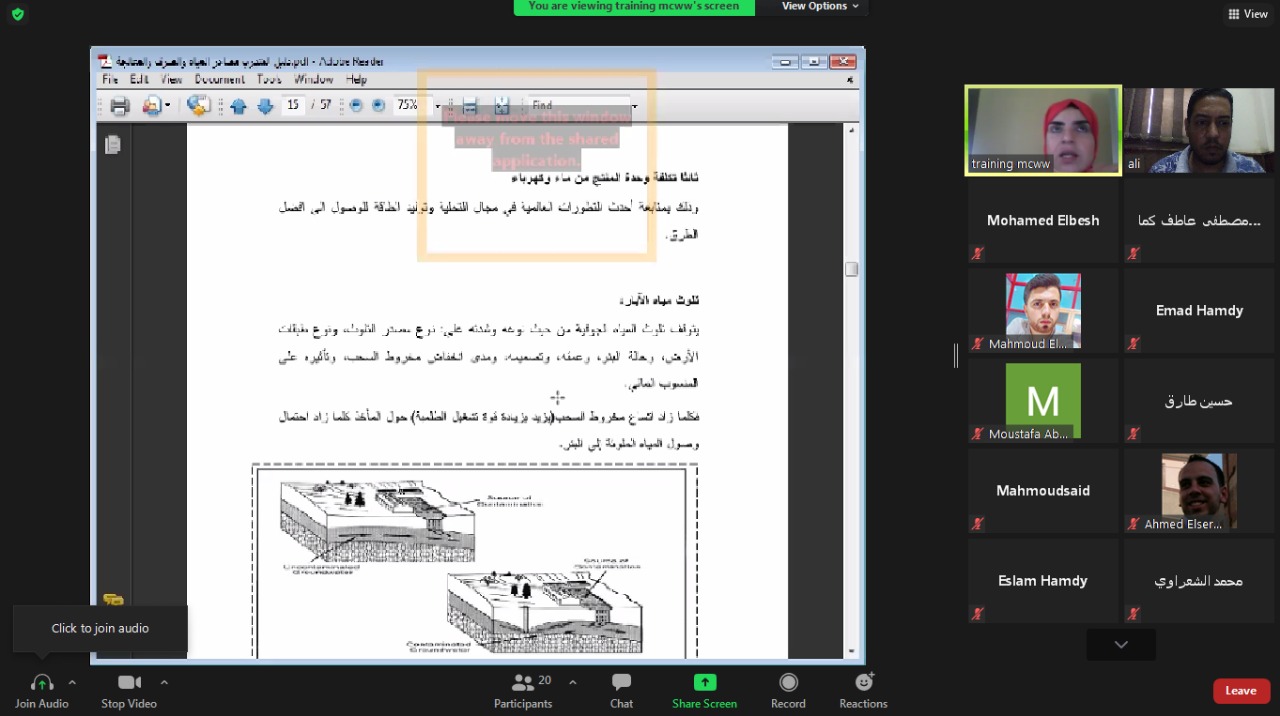Click the View layout button
The image size is (1280, 716).
[x=1247, y=14]
